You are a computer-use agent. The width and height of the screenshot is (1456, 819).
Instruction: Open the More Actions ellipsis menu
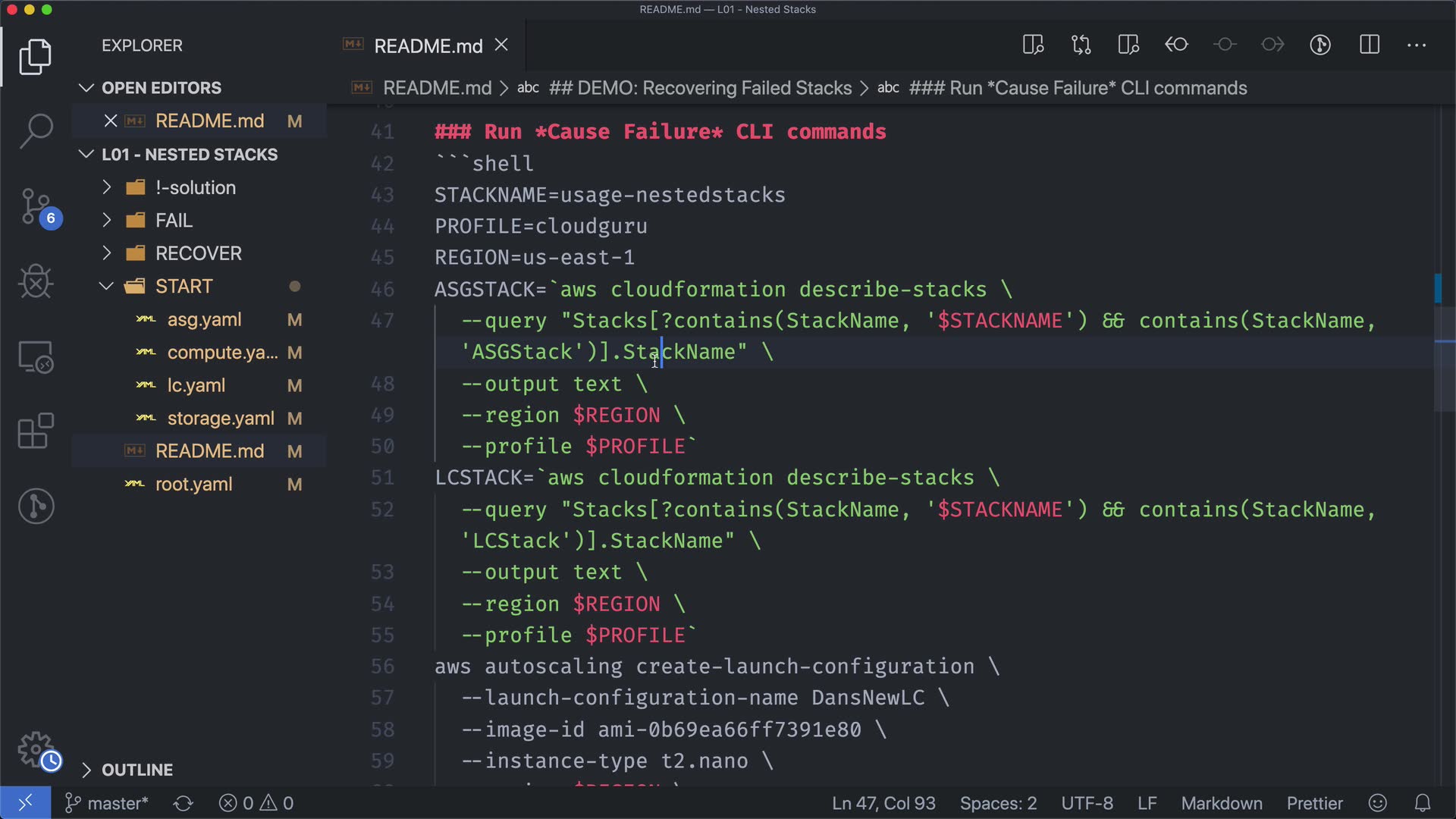point(1417,45)
